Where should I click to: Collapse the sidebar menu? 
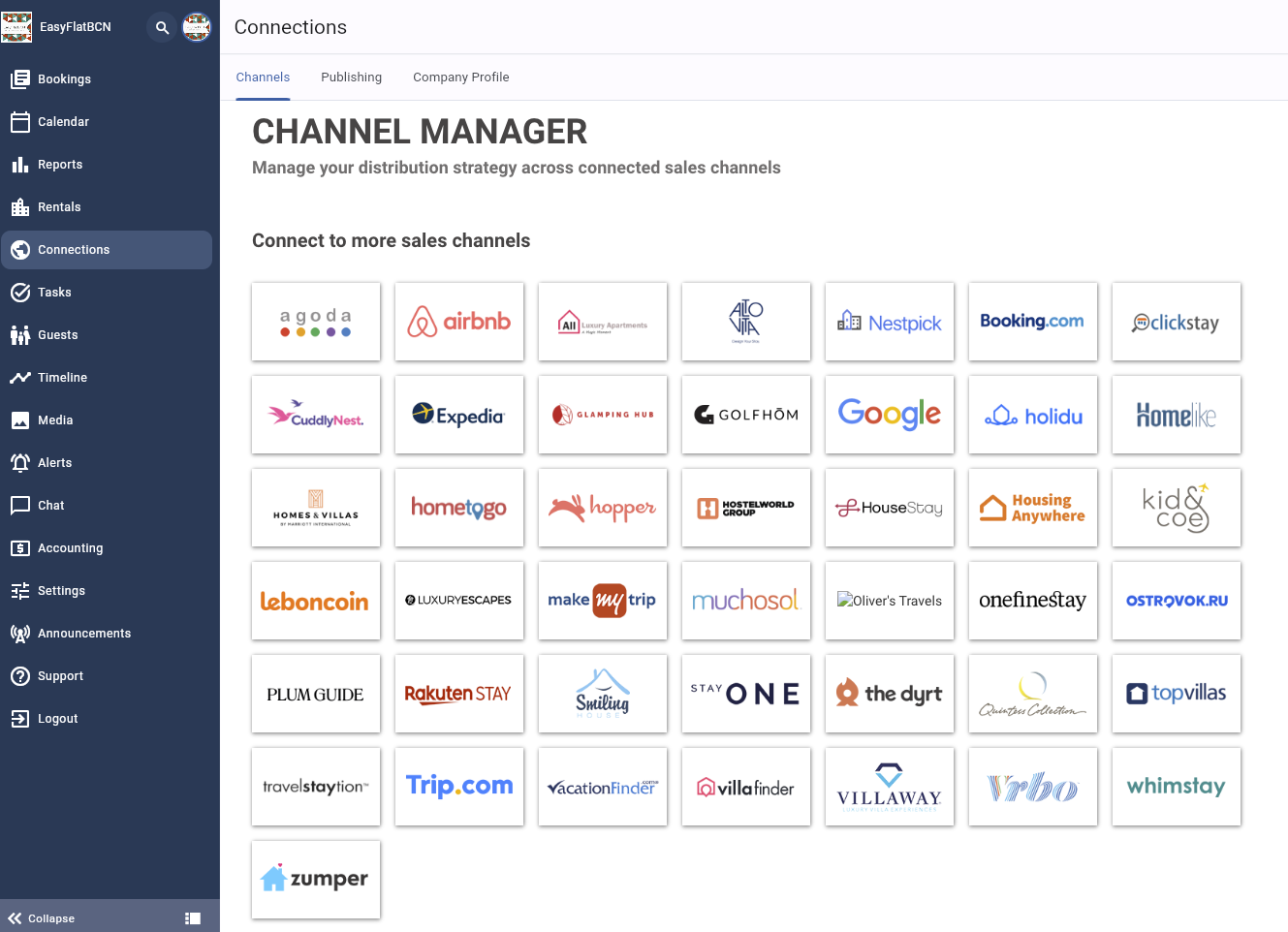click(x=42, y=918)
